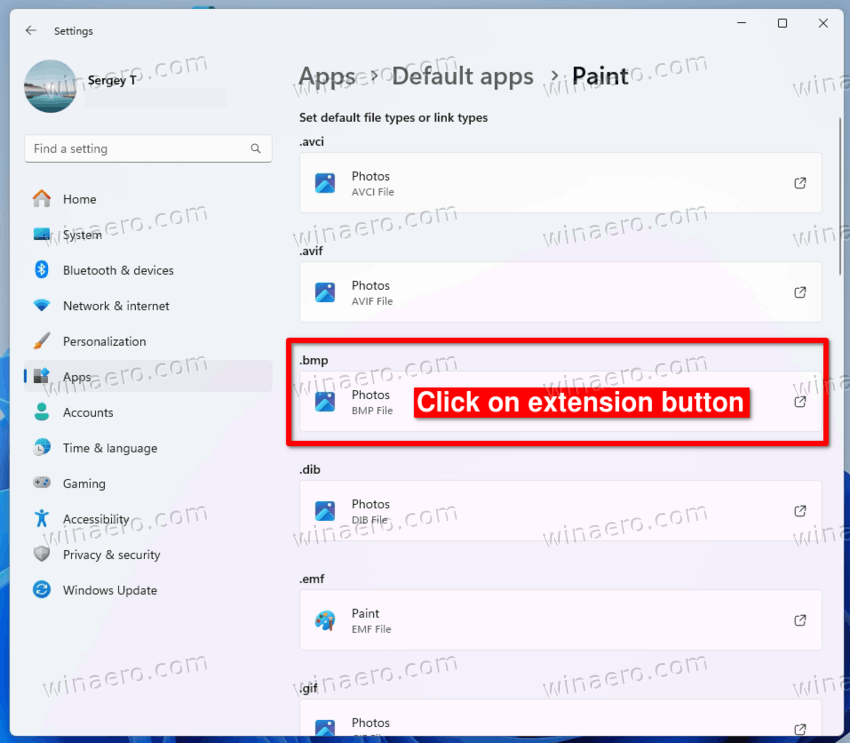Image resolution: width=850 pixels, height=743 pixels.
Task: Click the Bluetooth icon in sidebar
Action: [x=42, y=269]
